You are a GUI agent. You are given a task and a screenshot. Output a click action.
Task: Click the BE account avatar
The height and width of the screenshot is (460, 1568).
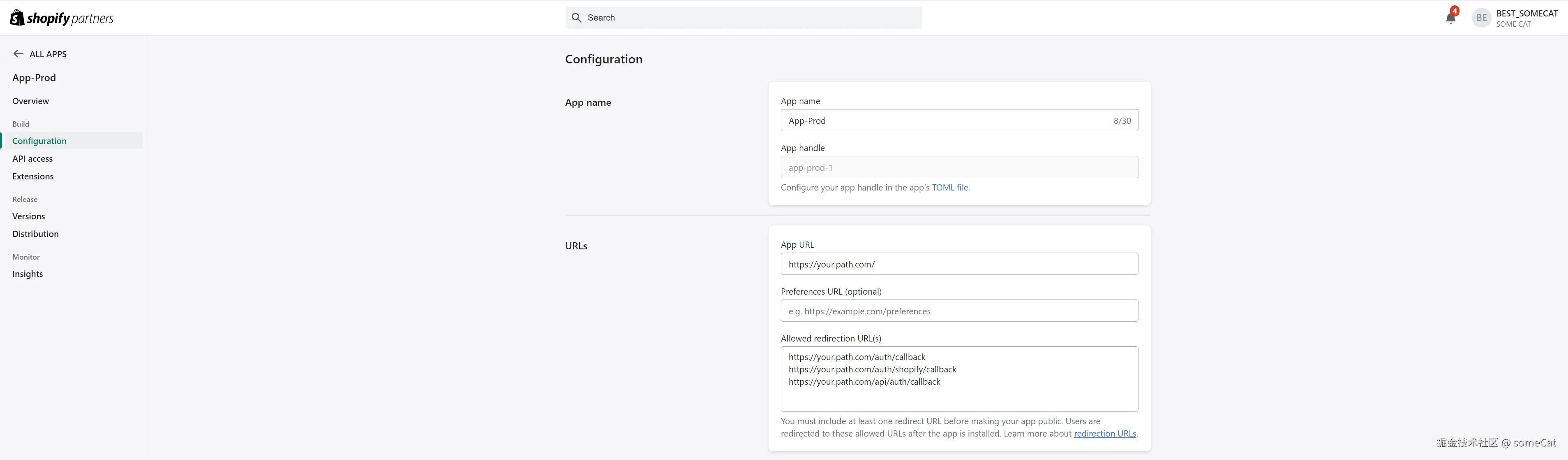point(1482,18)
